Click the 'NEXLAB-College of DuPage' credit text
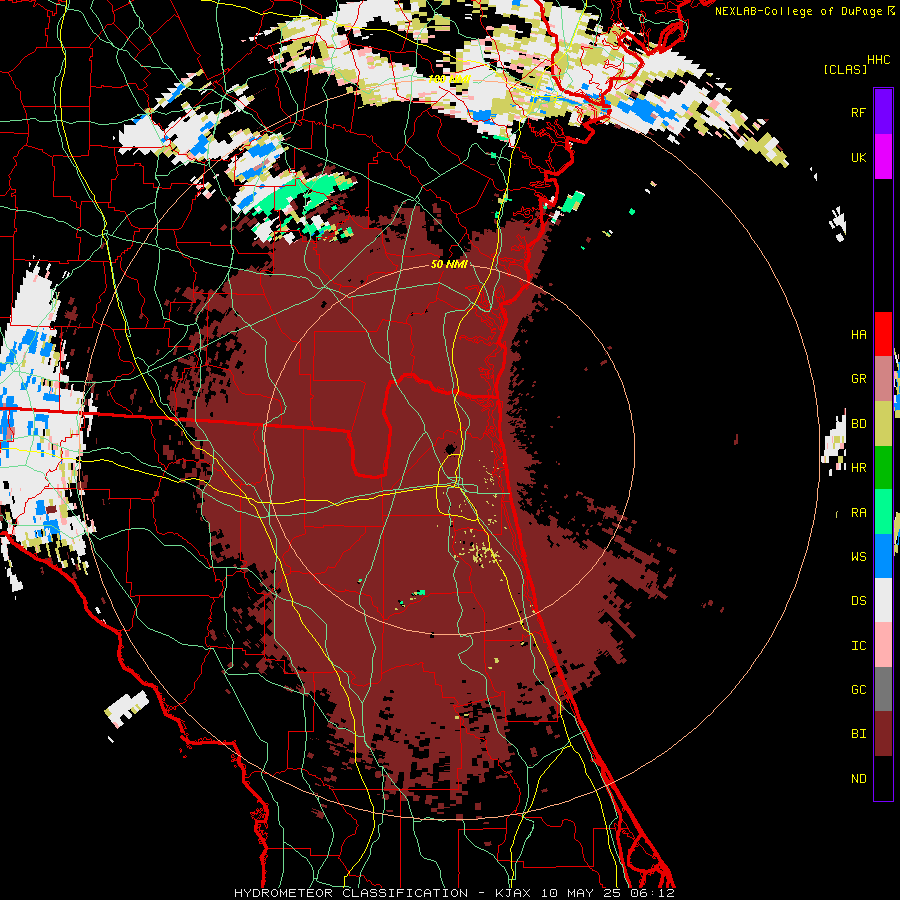Screen dimensions: 900x900 coord(798,11)
